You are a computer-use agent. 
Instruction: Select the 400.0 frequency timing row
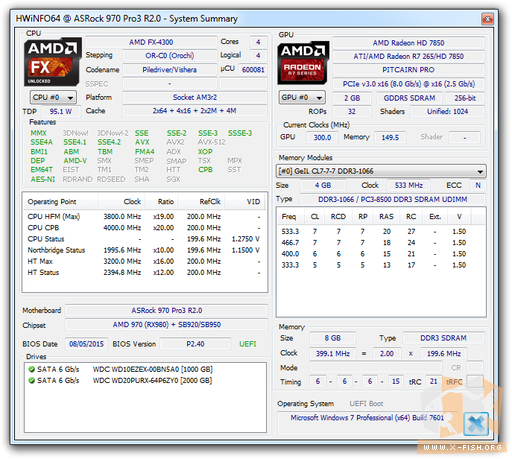coord(381,254)
